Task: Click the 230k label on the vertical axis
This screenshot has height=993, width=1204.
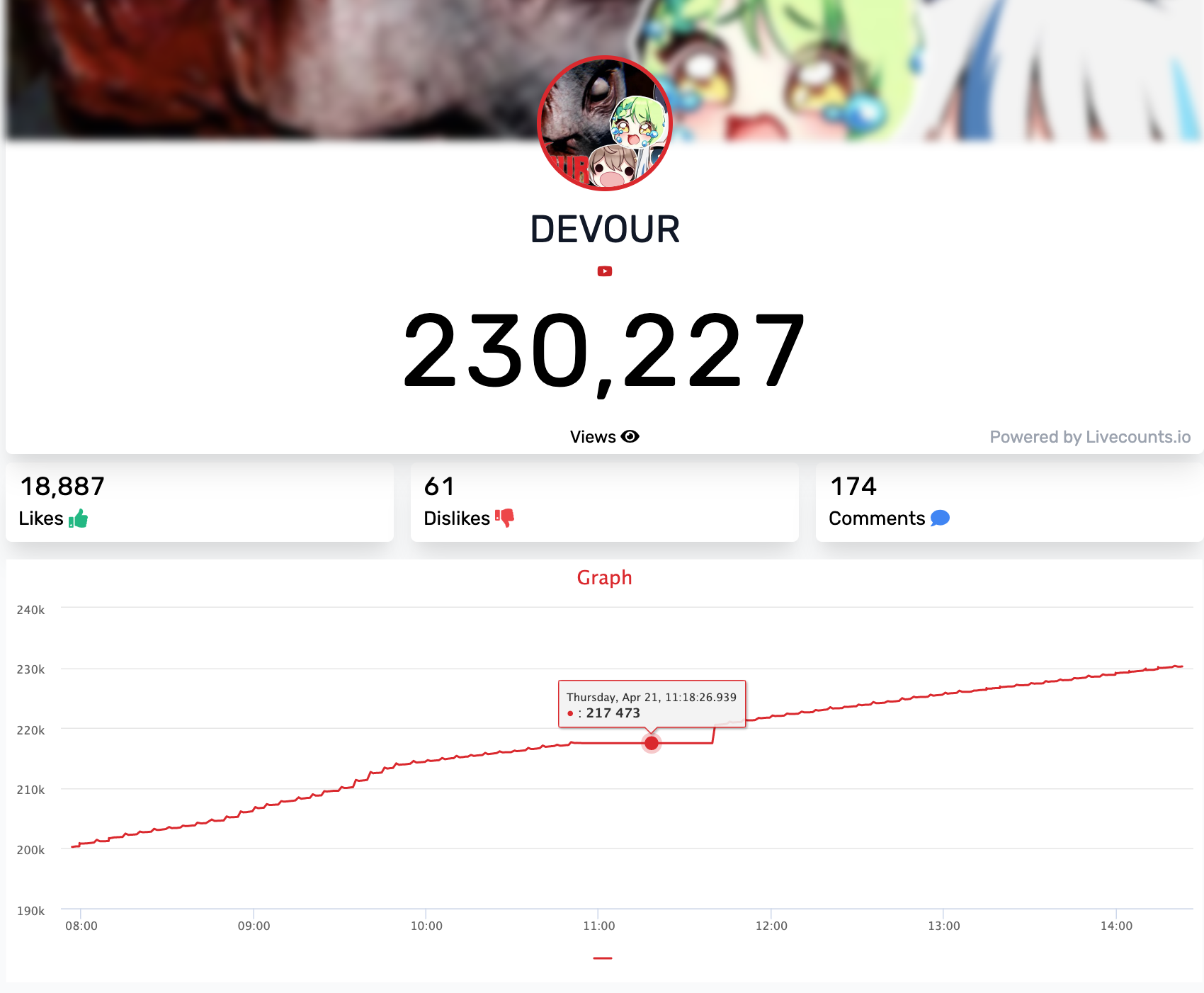Action: coord(30,669)
